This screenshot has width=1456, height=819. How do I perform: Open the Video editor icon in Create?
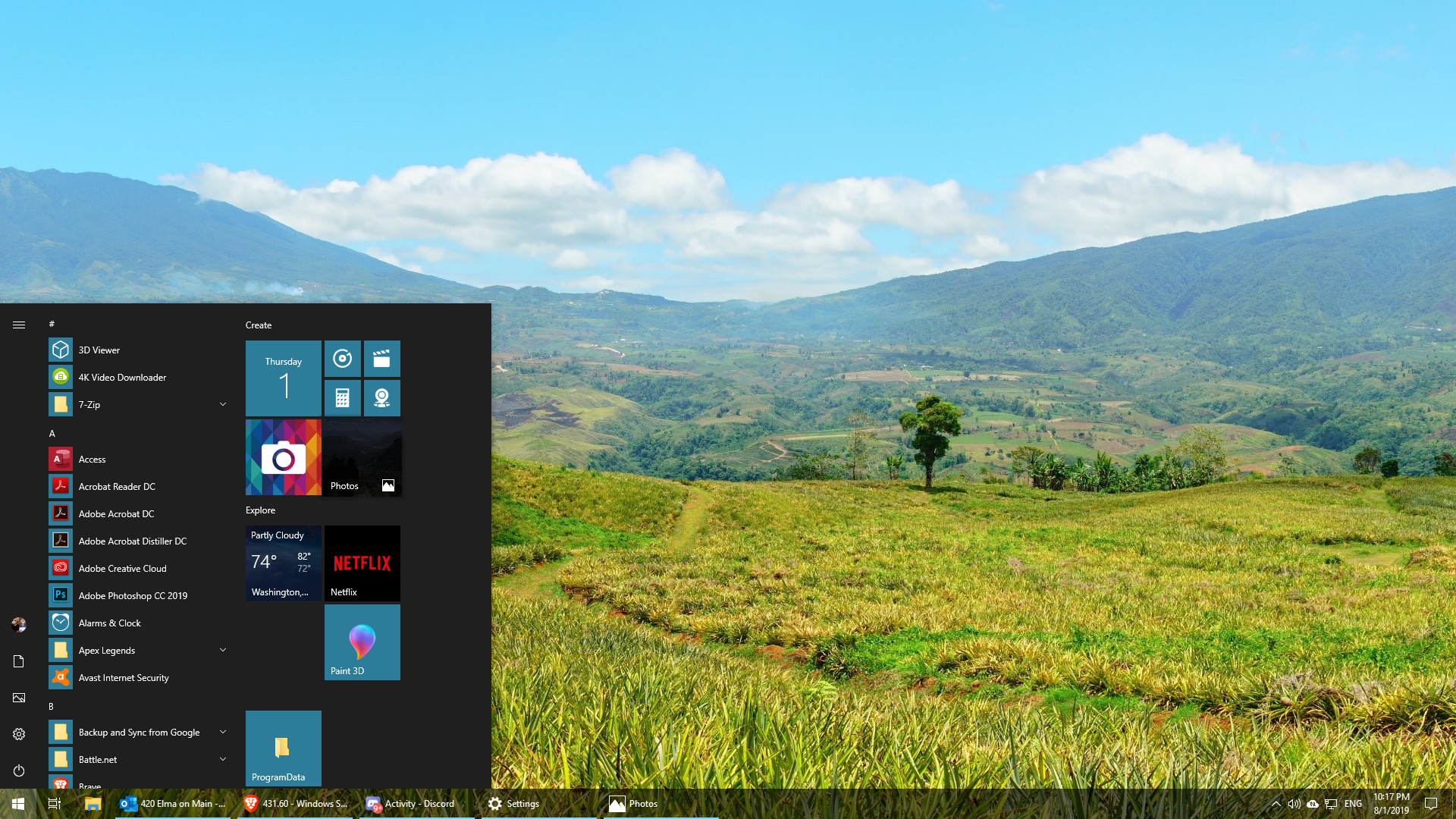[382, 357]
